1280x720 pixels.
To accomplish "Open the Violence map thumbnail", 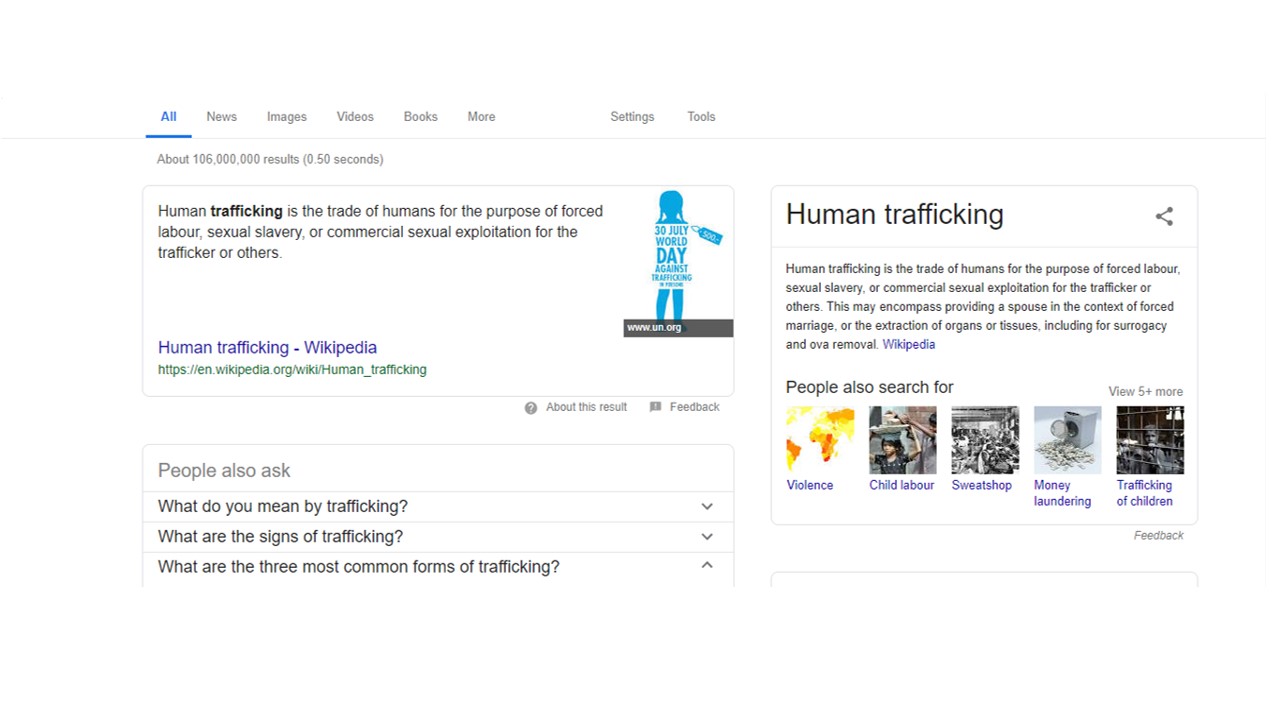I will [x=820, y=440].
